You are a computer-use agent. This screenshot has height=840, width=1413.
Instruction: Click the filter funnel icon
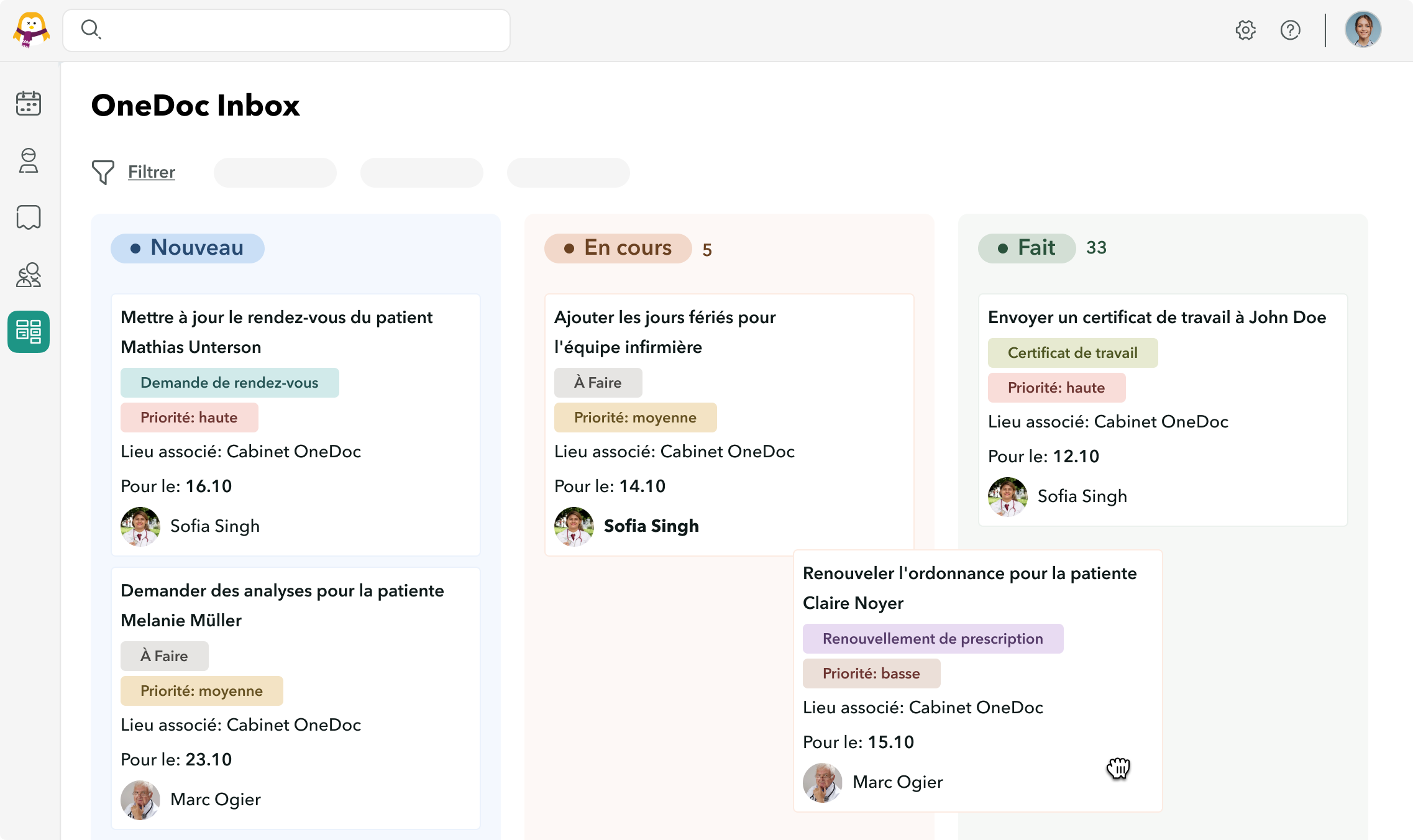pyautogui.click(x=103, y=172)
